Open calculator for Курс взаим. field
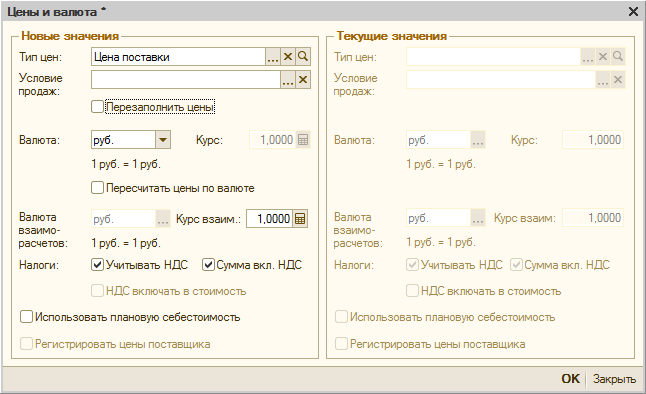This screenshot has height=394, width=646. point(300,219)
